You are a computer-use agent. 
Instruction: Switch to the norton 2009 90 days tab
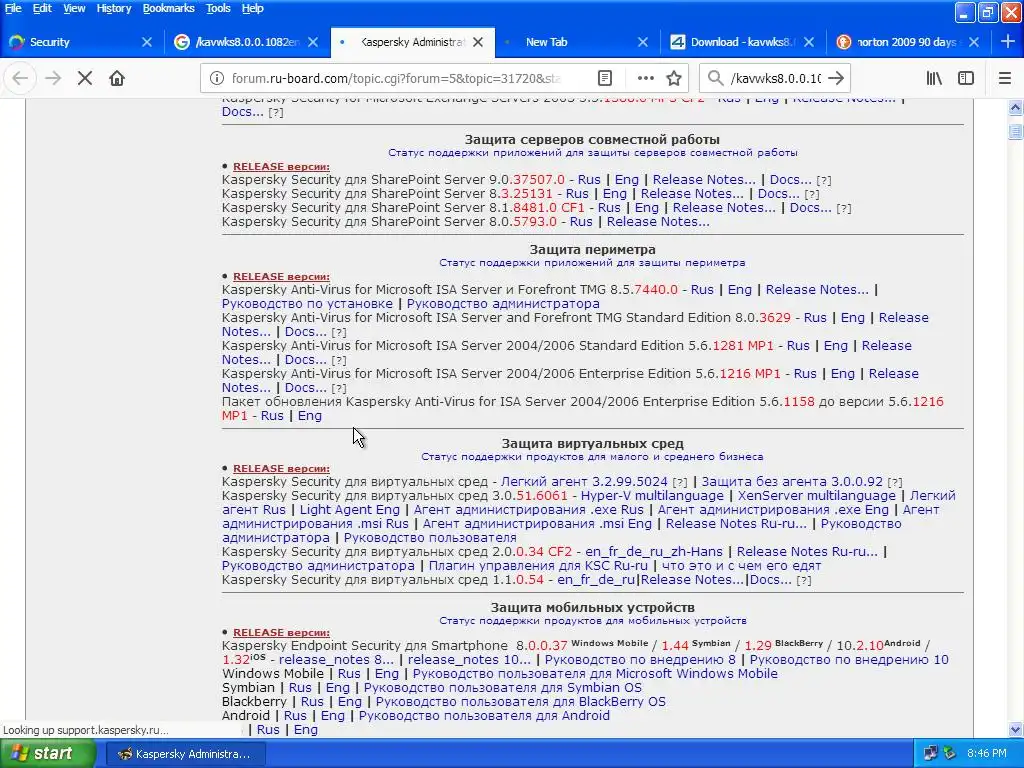click(x=908, y=42)
